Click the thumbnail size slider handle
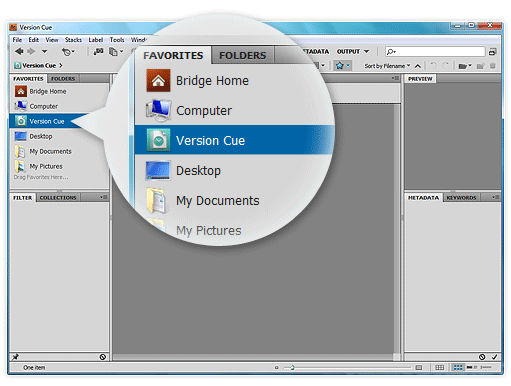The image size is (511, 386). click(x=292, y=368)
